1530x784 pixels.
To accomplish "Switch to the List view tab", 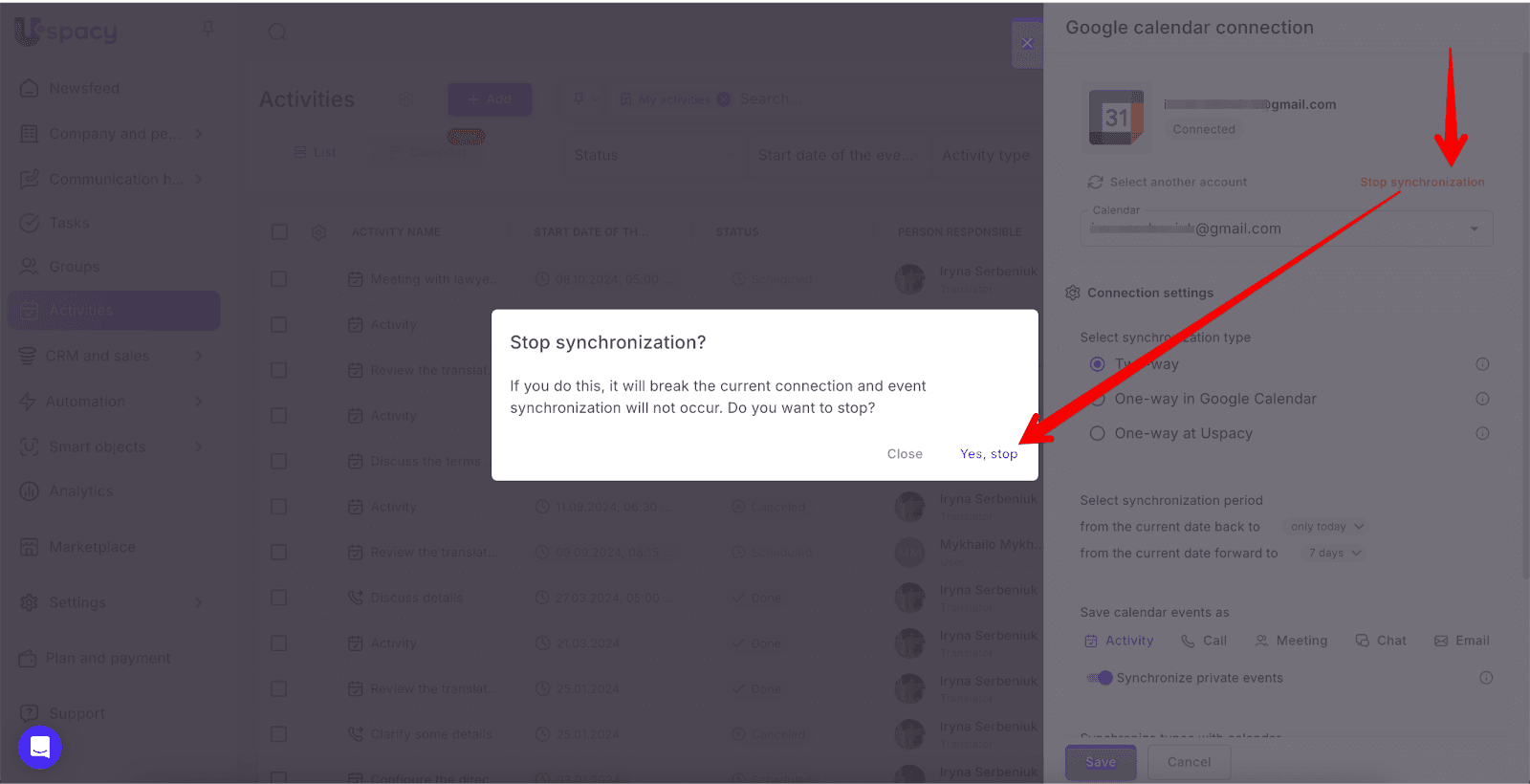I will click(x=315, y=152).
